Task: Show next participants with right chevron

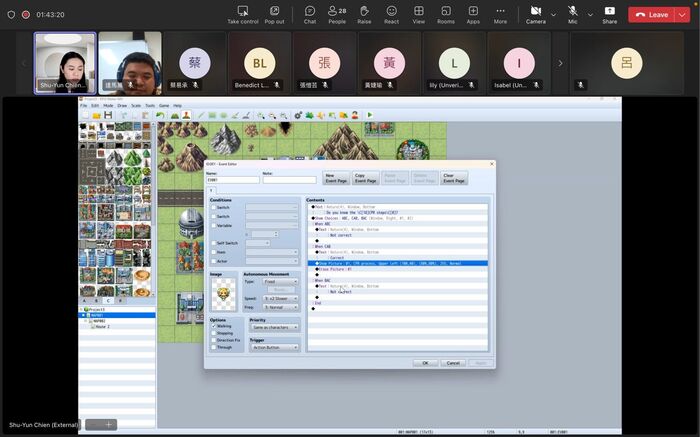Action: pyautogui.click(x=560, y=63)
